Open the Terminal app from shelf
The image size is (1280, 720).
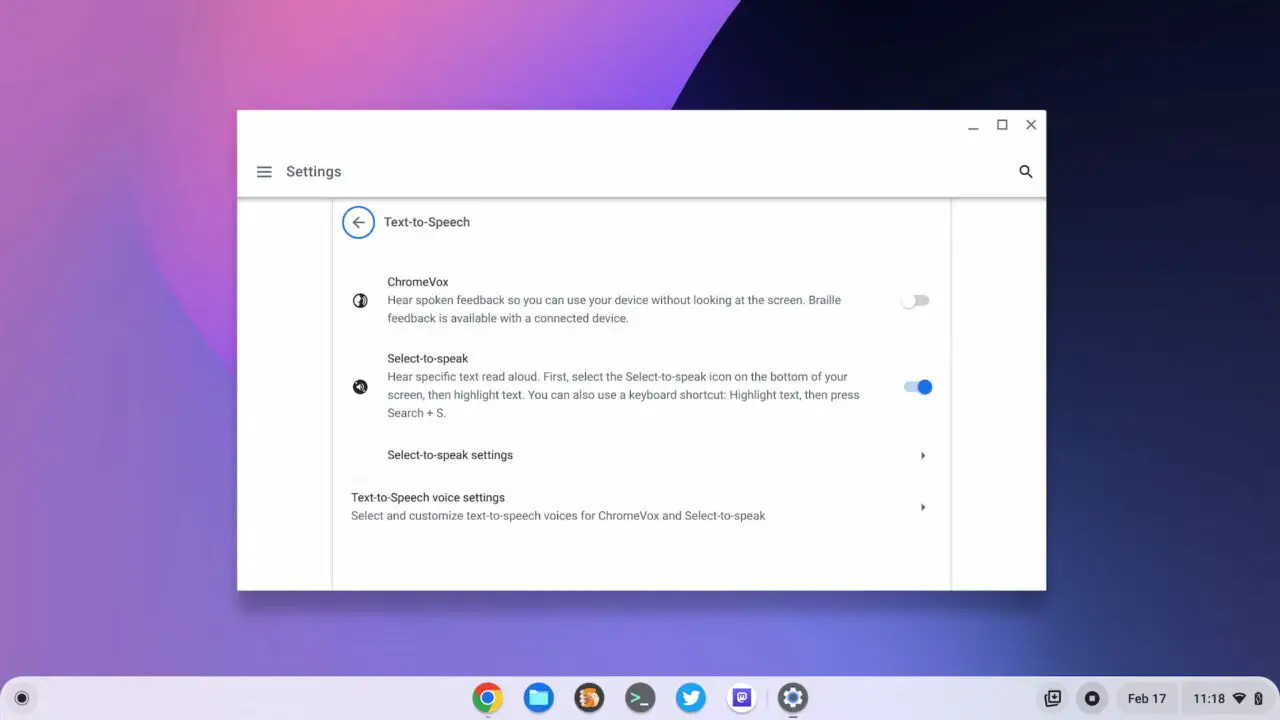coord(640,698)
